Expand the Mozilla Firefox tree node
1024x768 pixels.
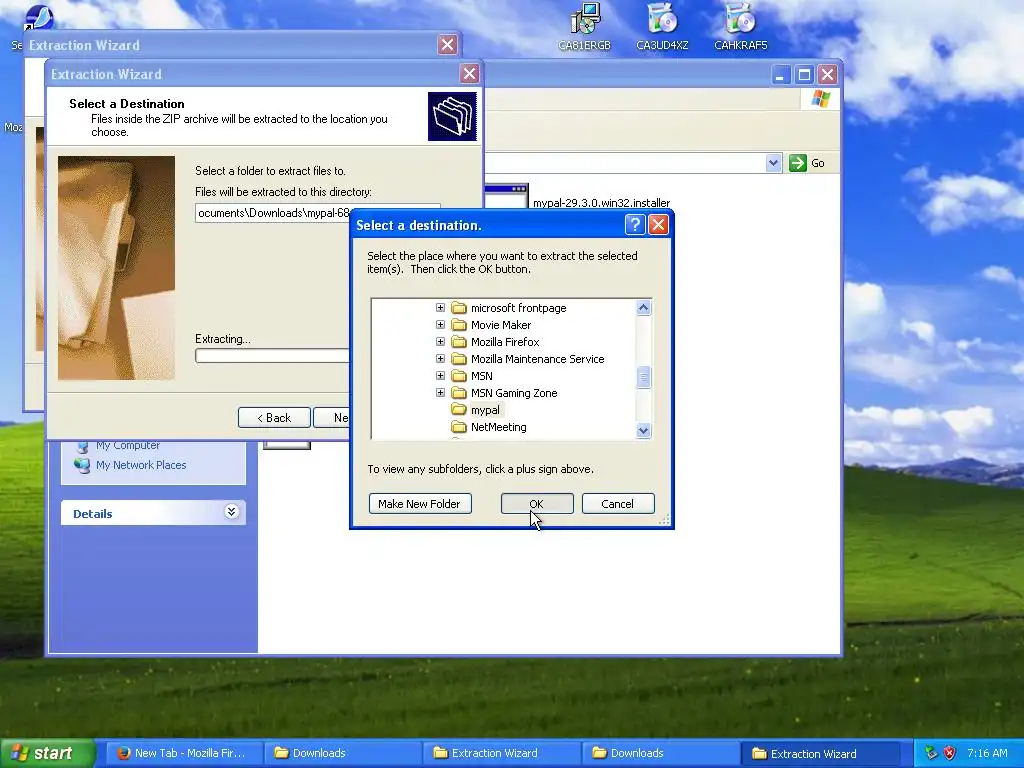coord(440,342)
